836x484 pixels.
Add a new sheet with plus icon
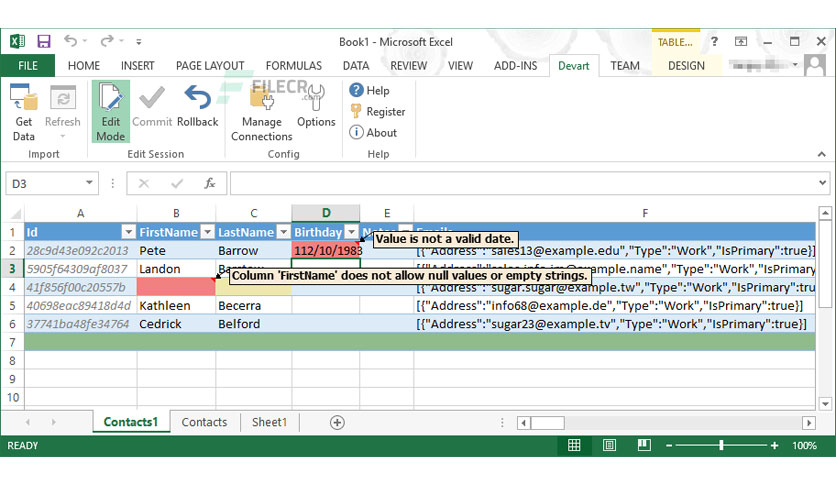[337, 423]
